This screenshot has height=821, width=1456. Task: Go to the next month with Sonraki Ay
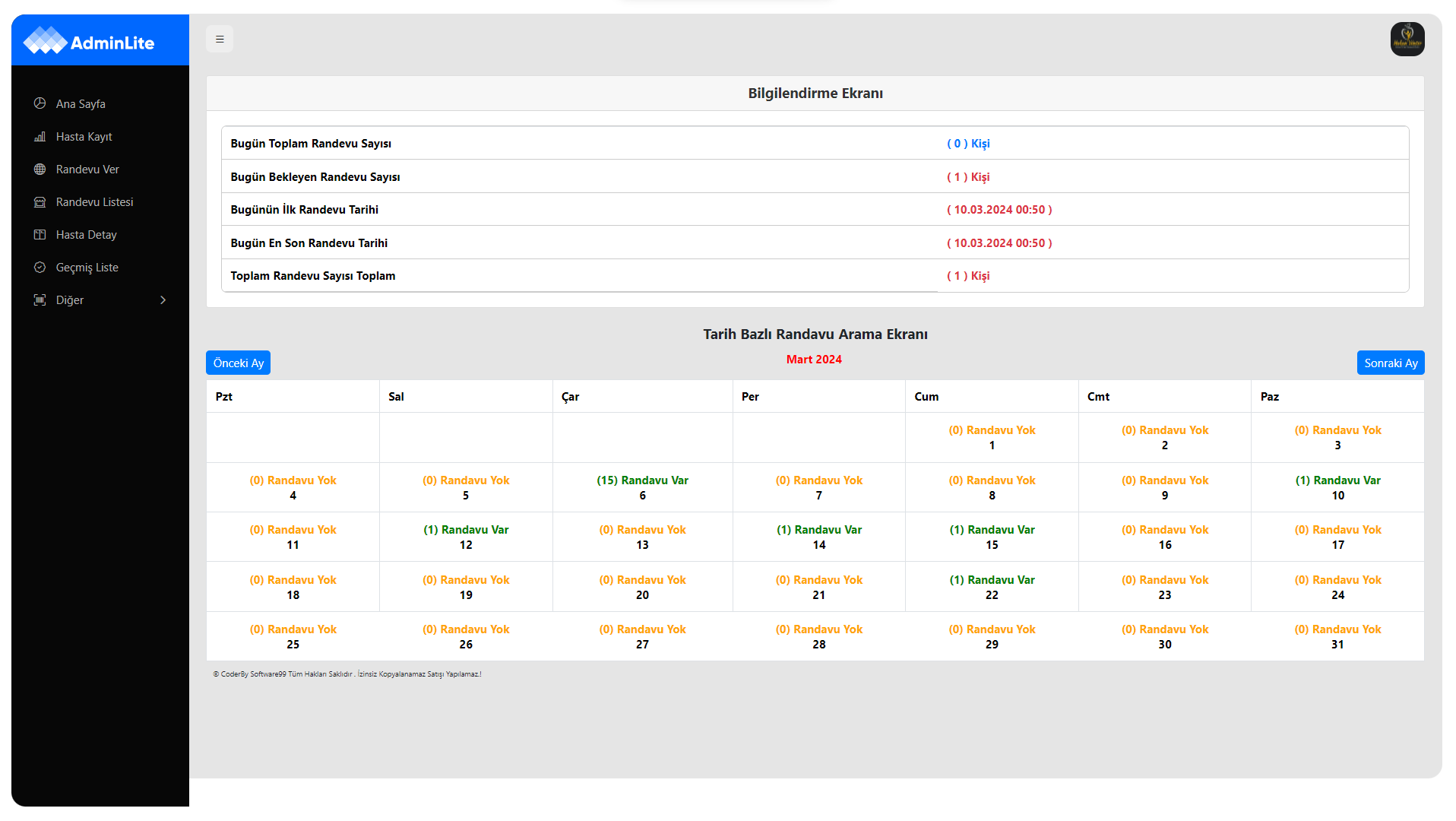[x=1391, y=363]
